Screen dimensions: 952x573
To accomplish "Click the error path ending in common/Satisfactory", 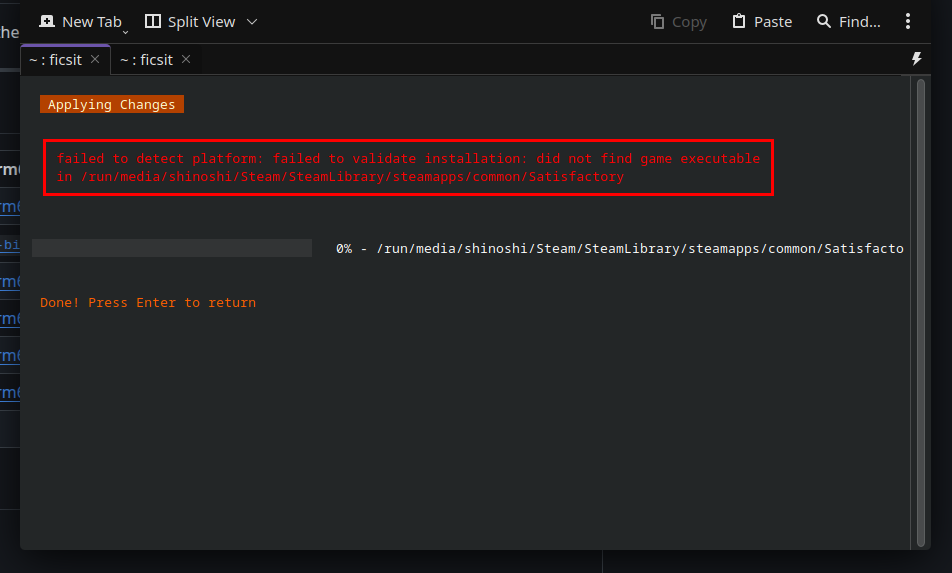I will point(352,177).
